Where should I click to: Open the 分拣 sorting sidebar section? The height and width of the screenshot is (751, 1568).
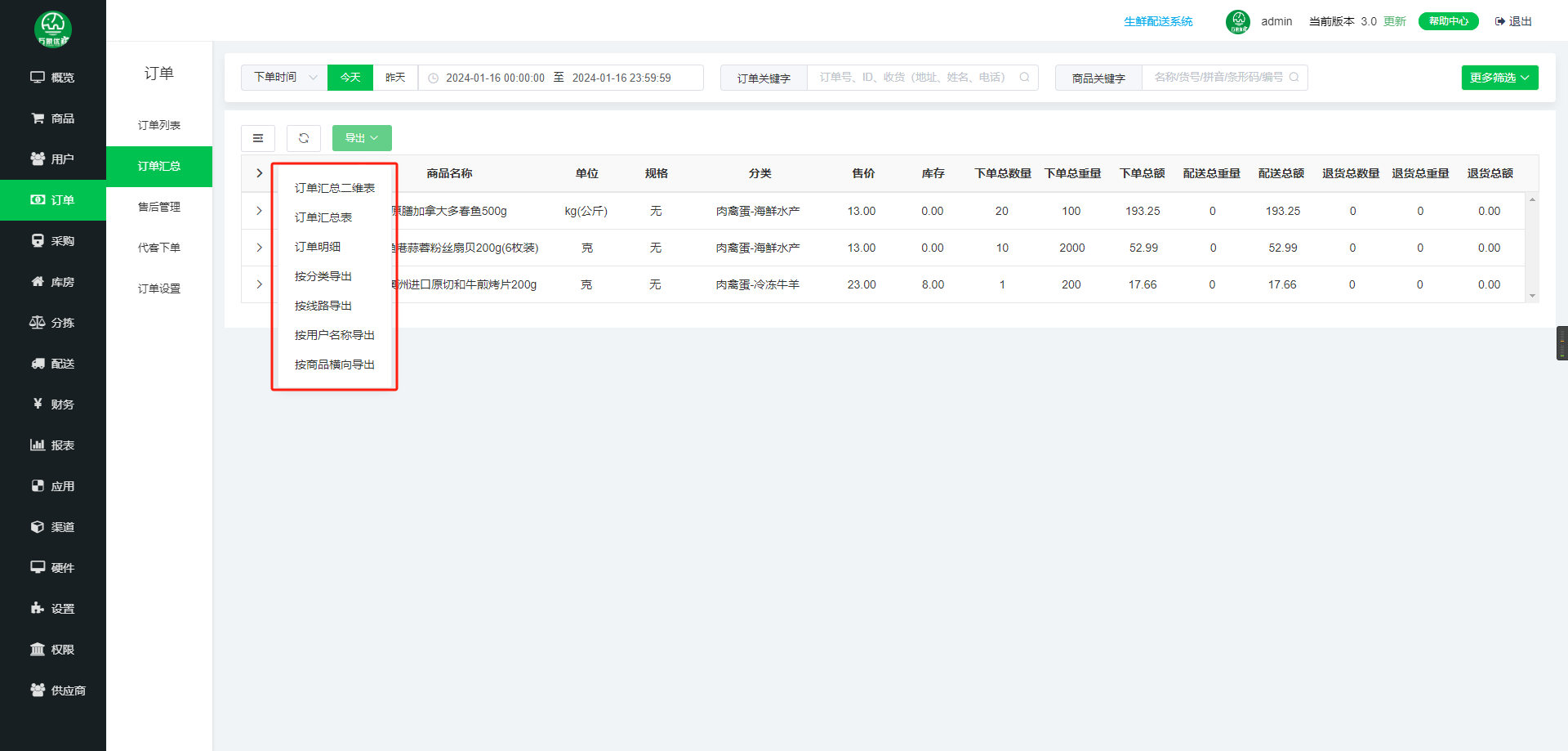click(x=53, y=323)
